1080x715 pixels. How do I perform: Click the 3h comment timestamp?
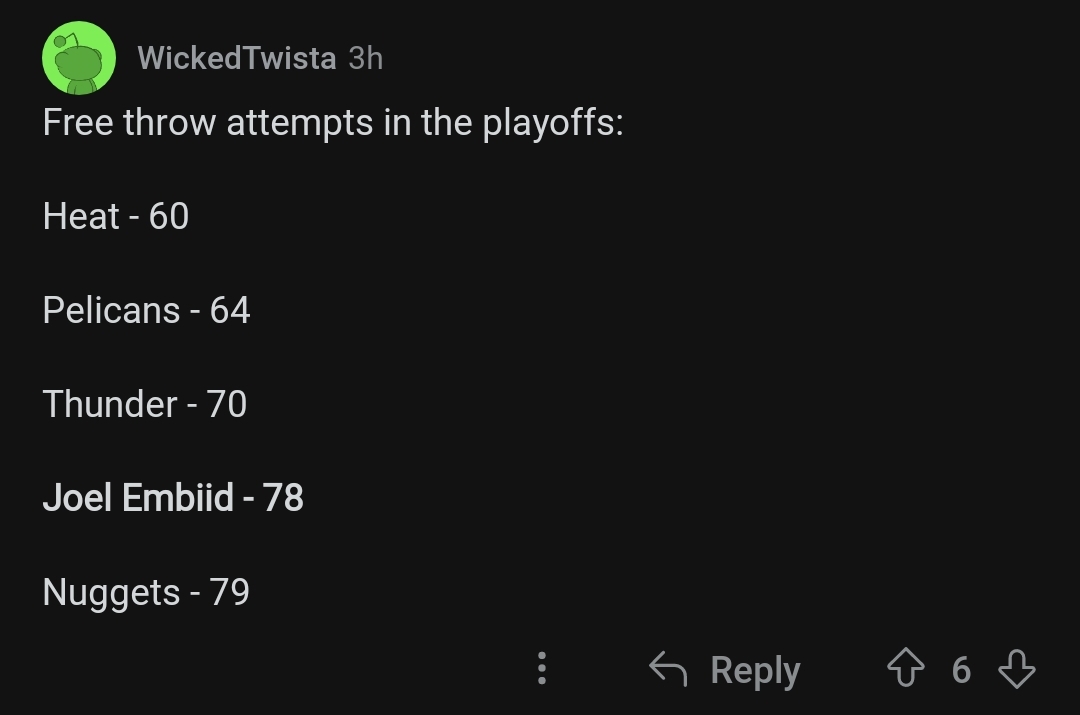[366, 58]
